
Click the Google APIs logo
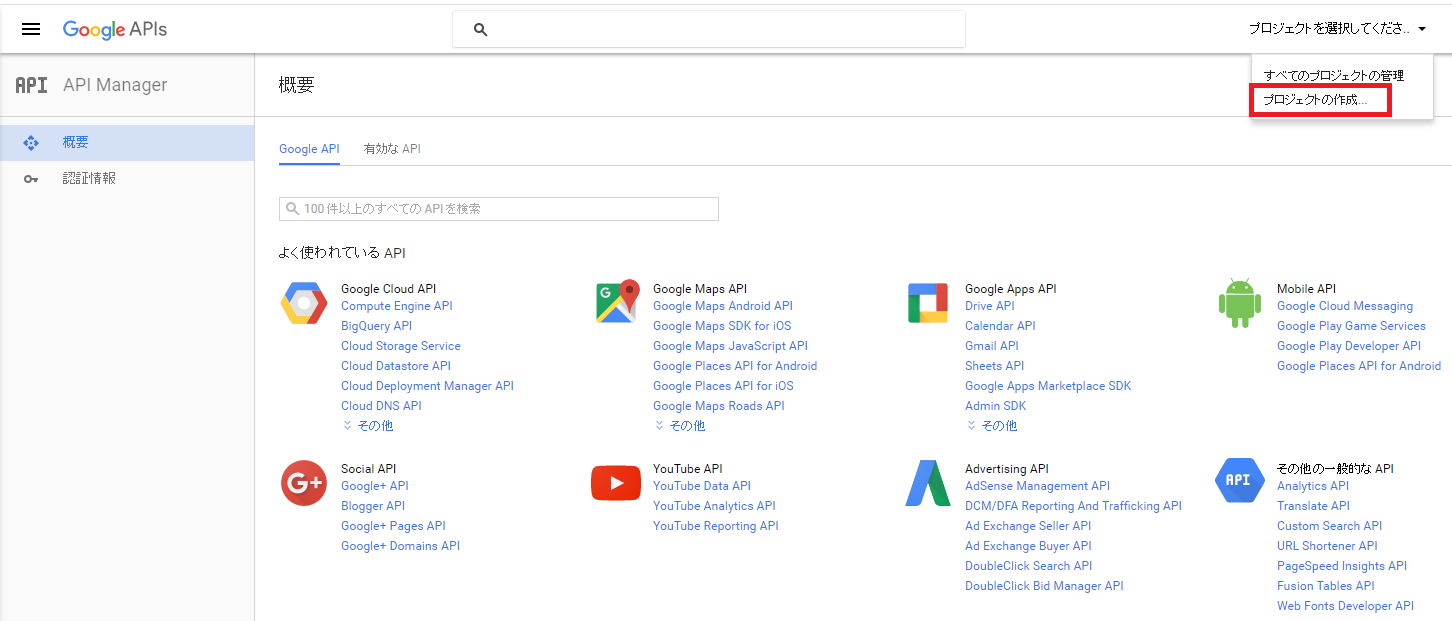[x=115, y=29]
